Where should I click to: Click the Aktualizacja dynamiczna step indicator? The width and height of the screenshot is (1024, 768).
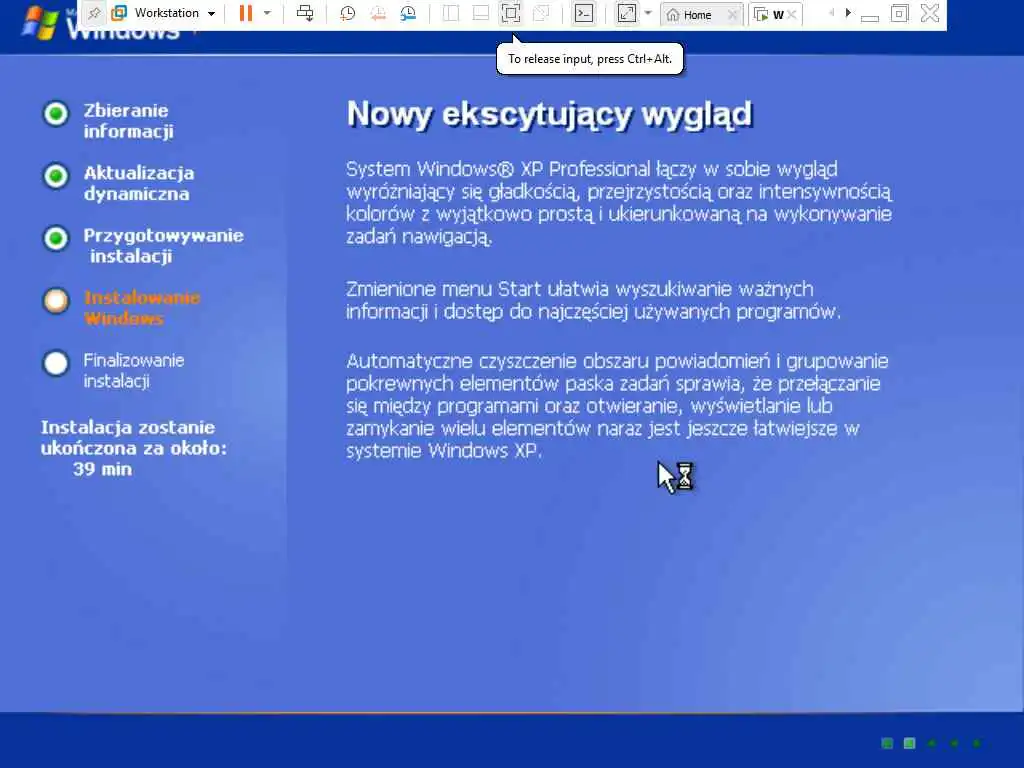pos(56,176)
